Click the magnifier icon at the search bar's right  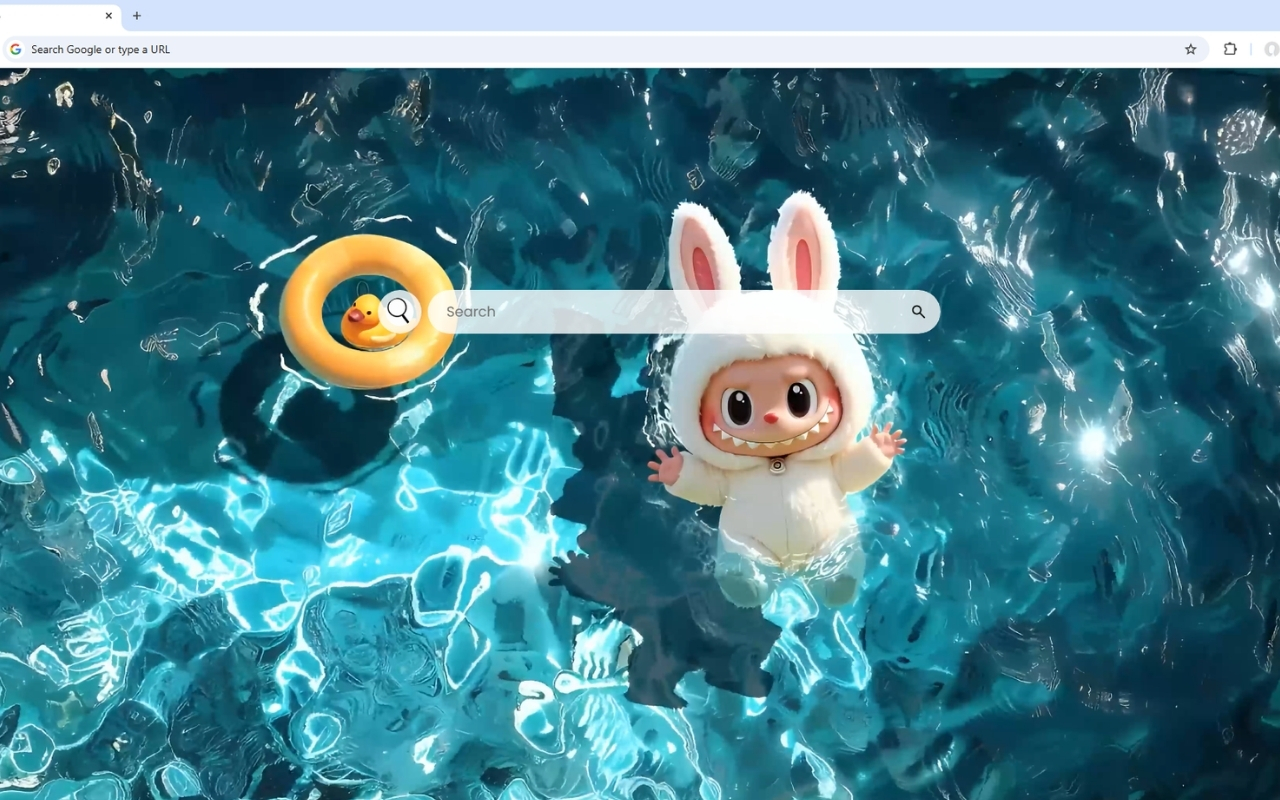coord(917,311)
